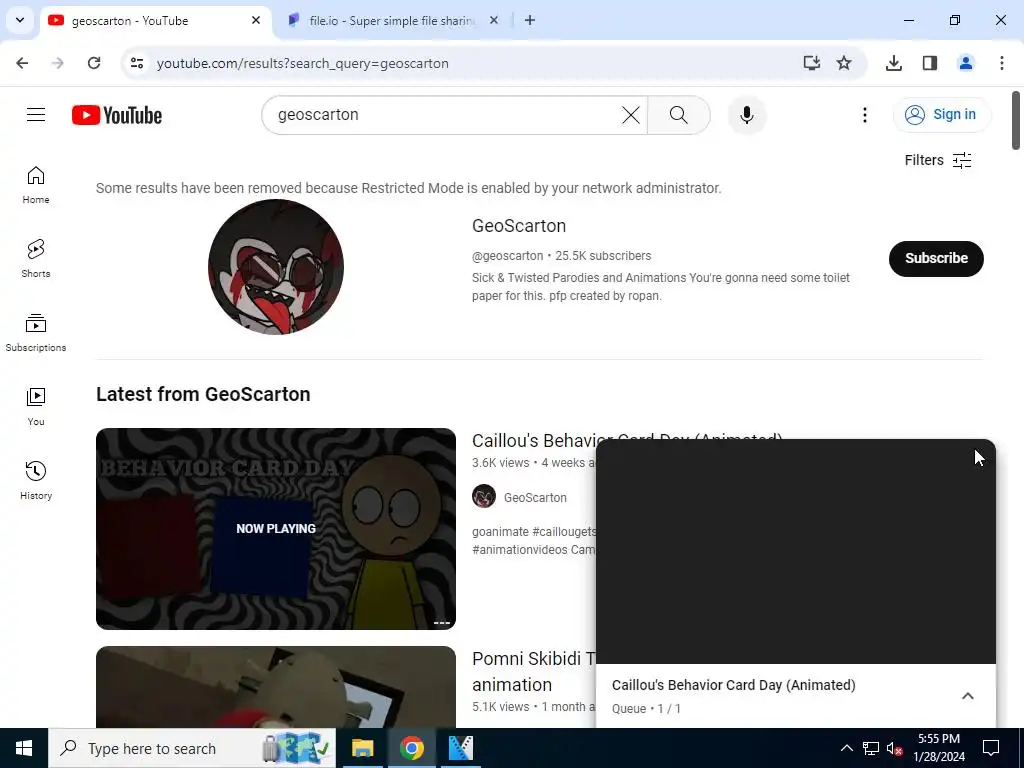Click inside the geoscarton search field
1024x768 pixels.
coord(444,115)
